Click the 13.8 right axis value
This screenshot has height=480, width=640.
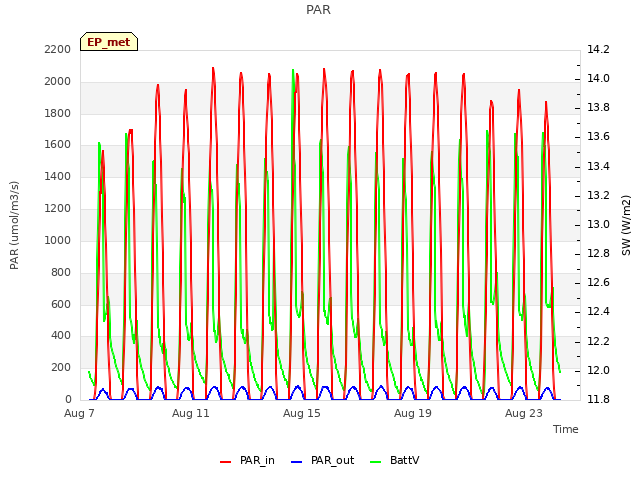tap(598, 107)
